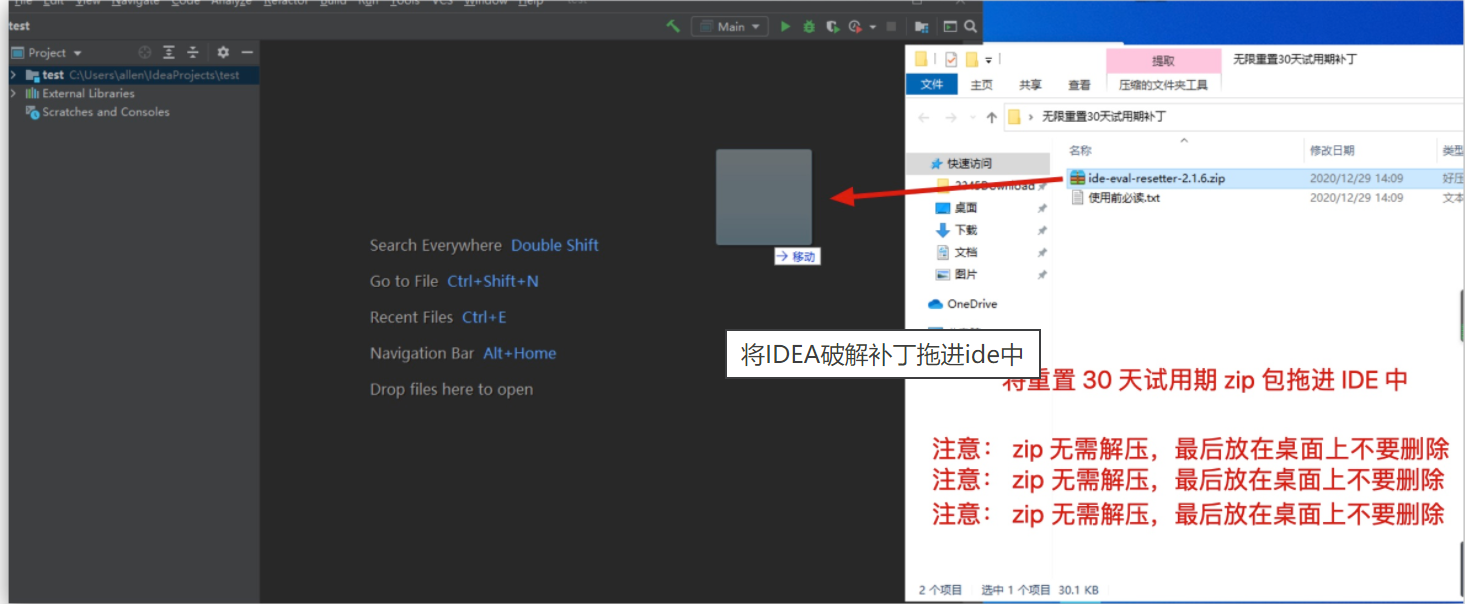This screenshot has height=604, width=1465.
Task: Click the Profiler run icon in toolbar
Action: pos(855,27)
